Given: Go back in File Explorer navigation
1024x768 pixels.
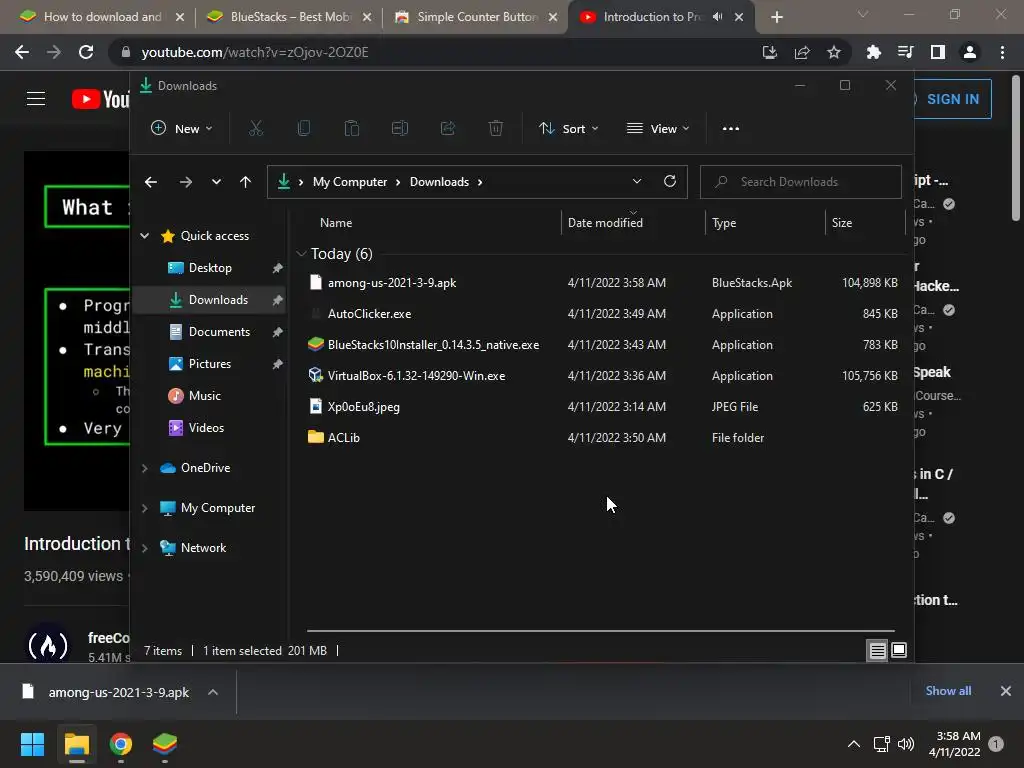Looking at the screenshot, I should pyautogui.click(x=151, y=182).
